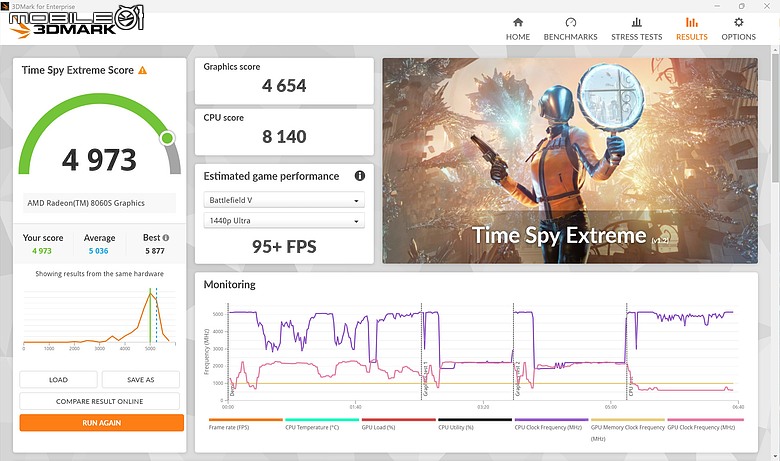This screenshot has height=461, width=780.
Task: Click the orange RUN AGAIN button
Action: [101, 423]
